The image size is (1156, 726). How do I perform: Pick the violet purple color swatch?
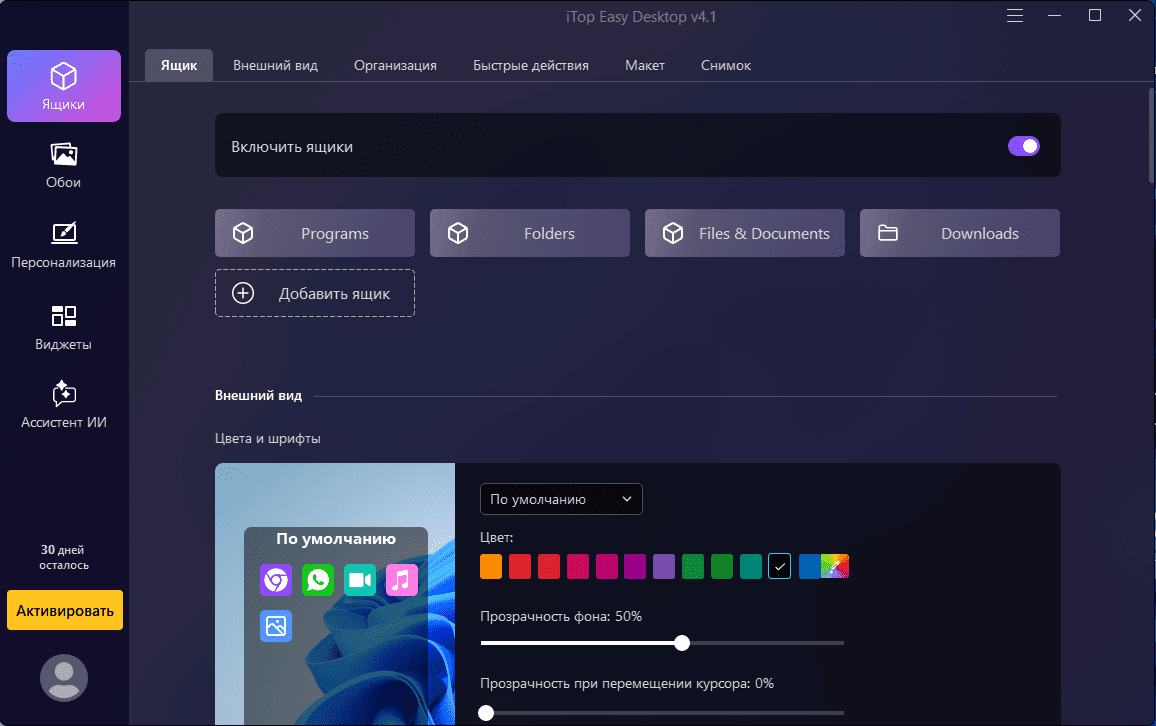[x=664, y=566]
